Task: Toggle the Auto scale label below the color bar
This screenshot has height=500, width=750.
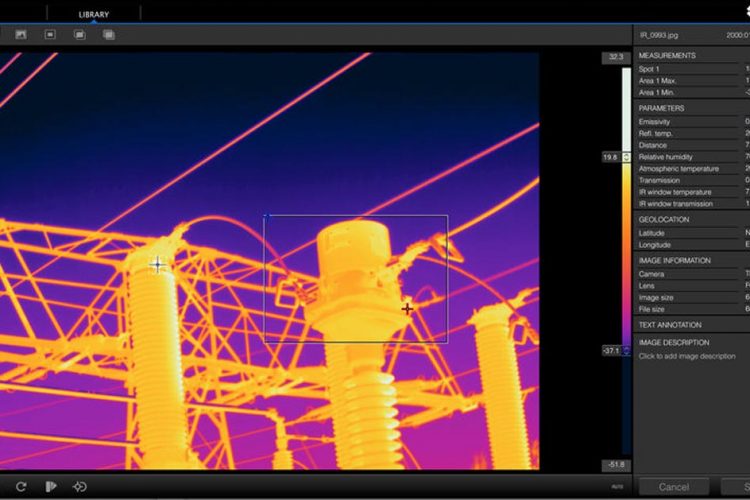Action: coord(617,485)
